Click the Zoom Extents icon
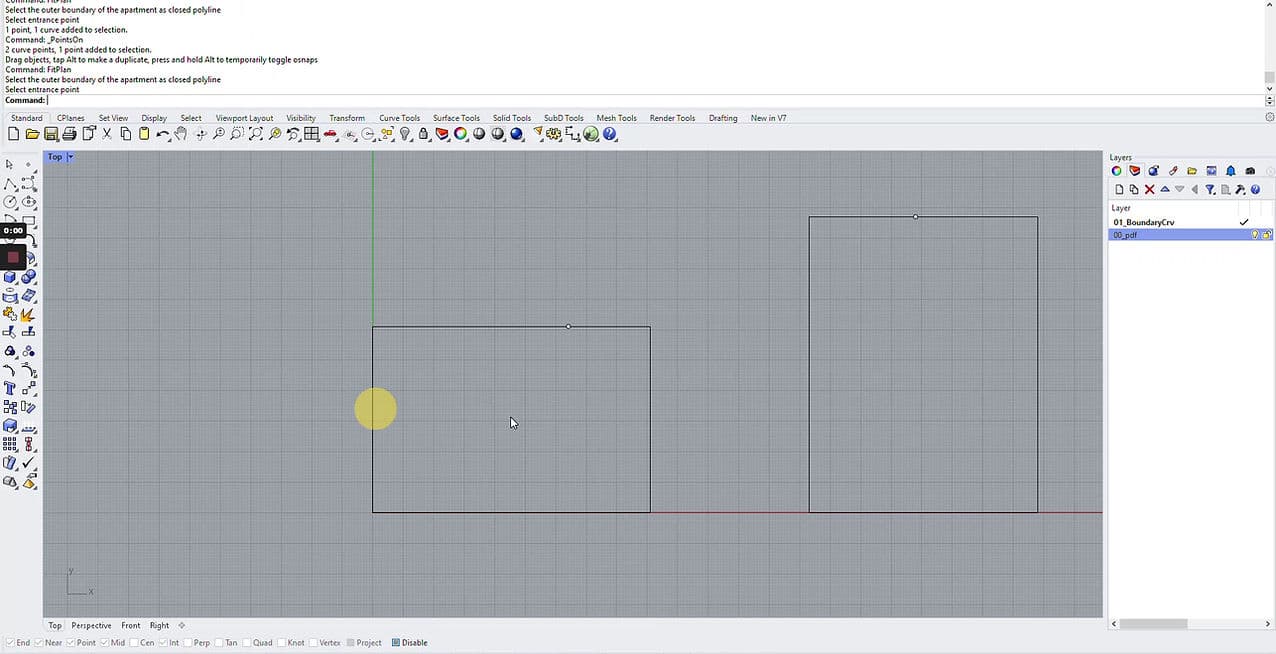 (256, 134)
